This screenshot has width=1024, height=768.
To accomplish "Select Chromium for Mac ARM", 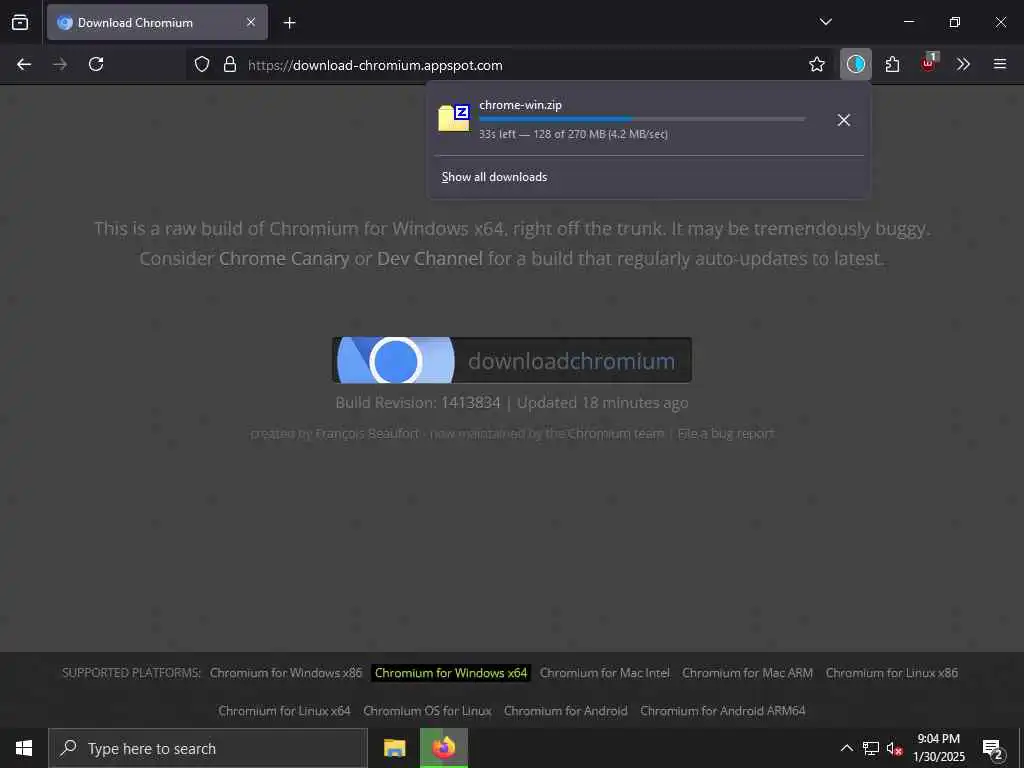I will [747, 673].
